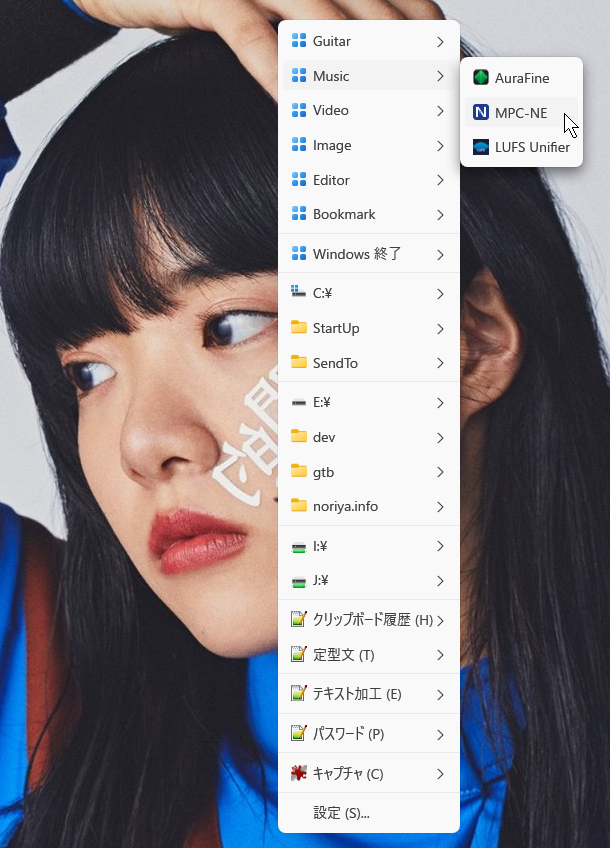Open the 設定 (S)... settings entry
This screenshot has height=848, width=610.
coord(369,813)
